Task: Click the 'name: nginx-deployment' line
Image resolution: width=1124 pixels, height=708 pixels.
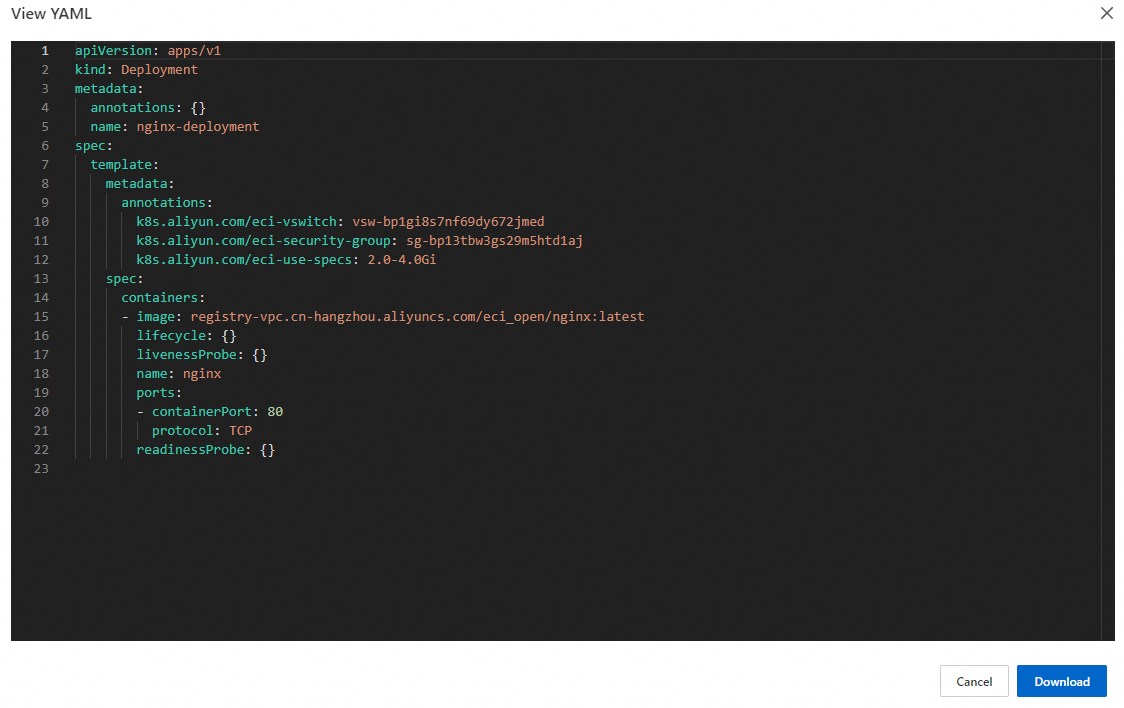Action: (x=175, y=126)
